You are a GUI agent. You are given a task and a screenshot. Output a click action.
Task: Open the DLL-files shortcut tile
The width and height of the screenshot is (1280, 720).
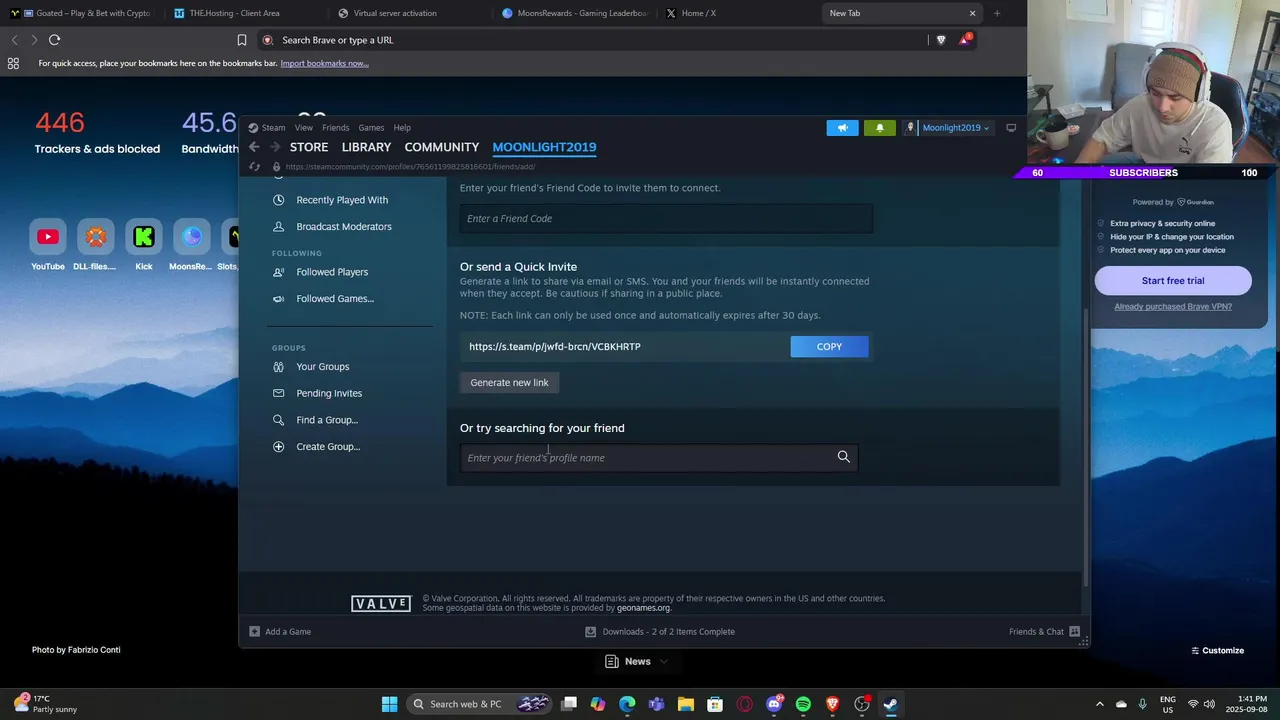[x=95, y=237]
